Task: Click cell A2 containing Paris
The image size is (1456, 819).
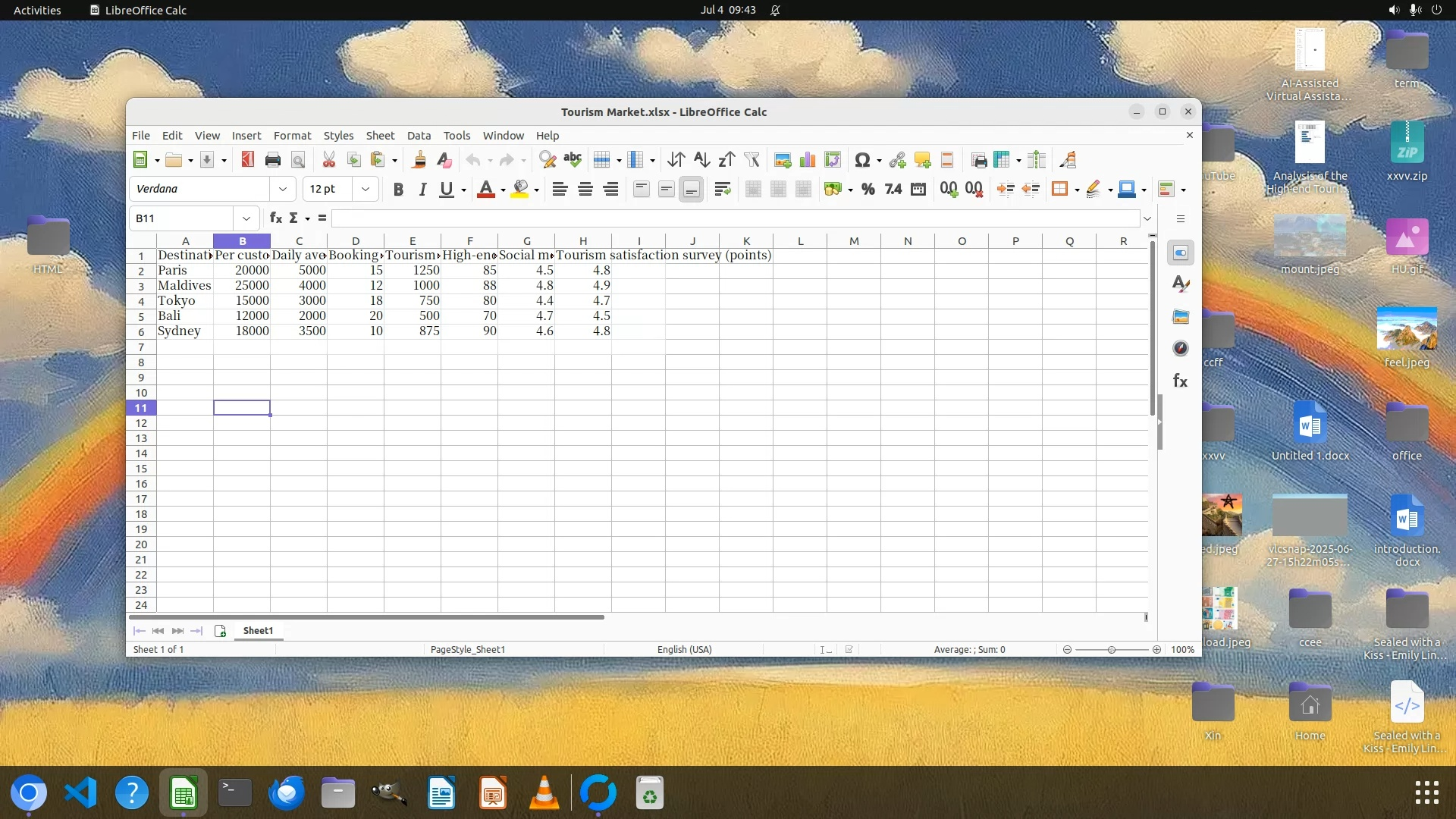Action: pyautogui.click(x=184, y=271)
